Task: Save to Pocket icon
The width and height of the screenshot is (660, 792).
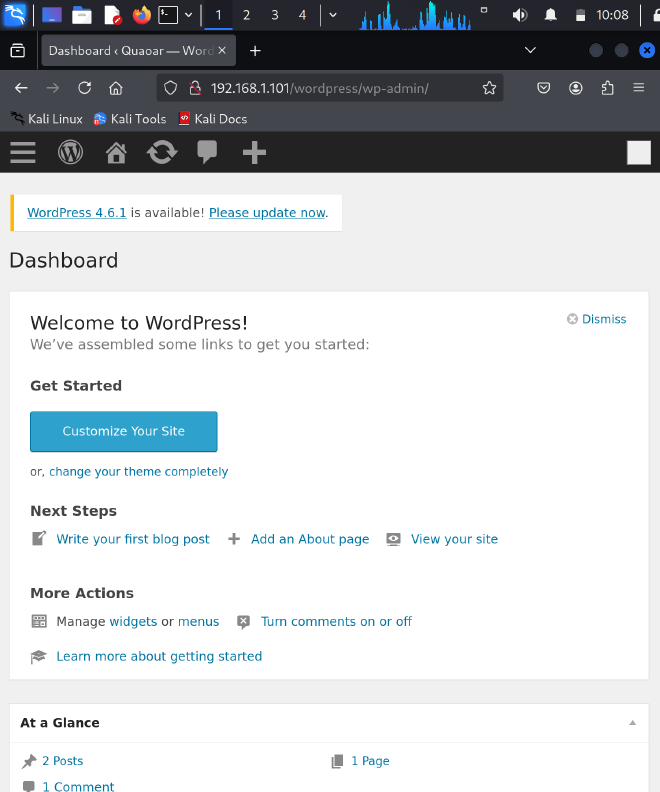Action: 543,88
